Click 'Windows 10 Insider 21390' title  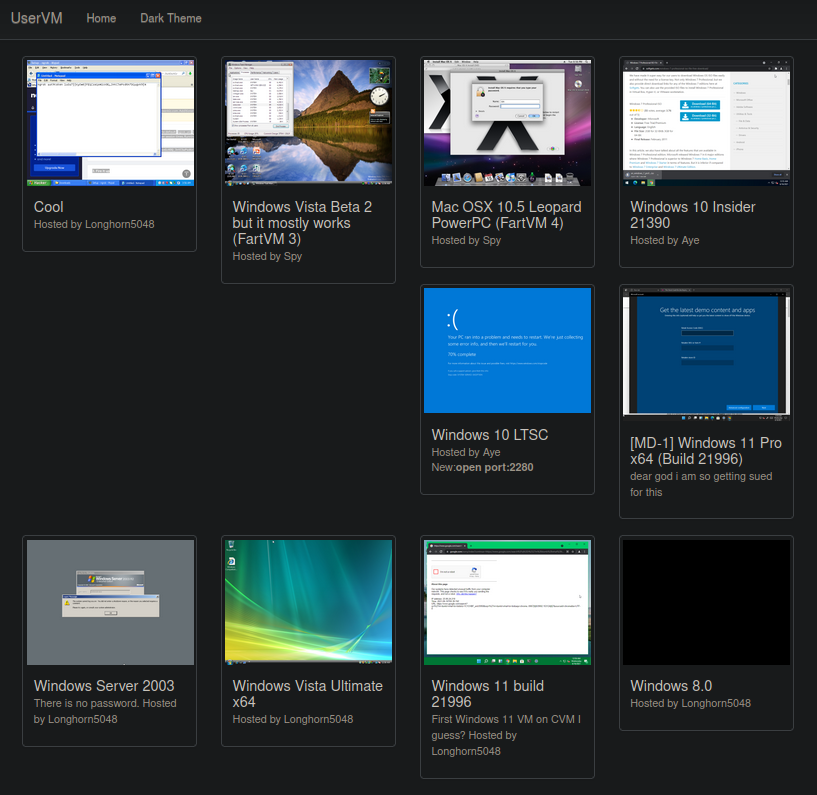[693, 215]
